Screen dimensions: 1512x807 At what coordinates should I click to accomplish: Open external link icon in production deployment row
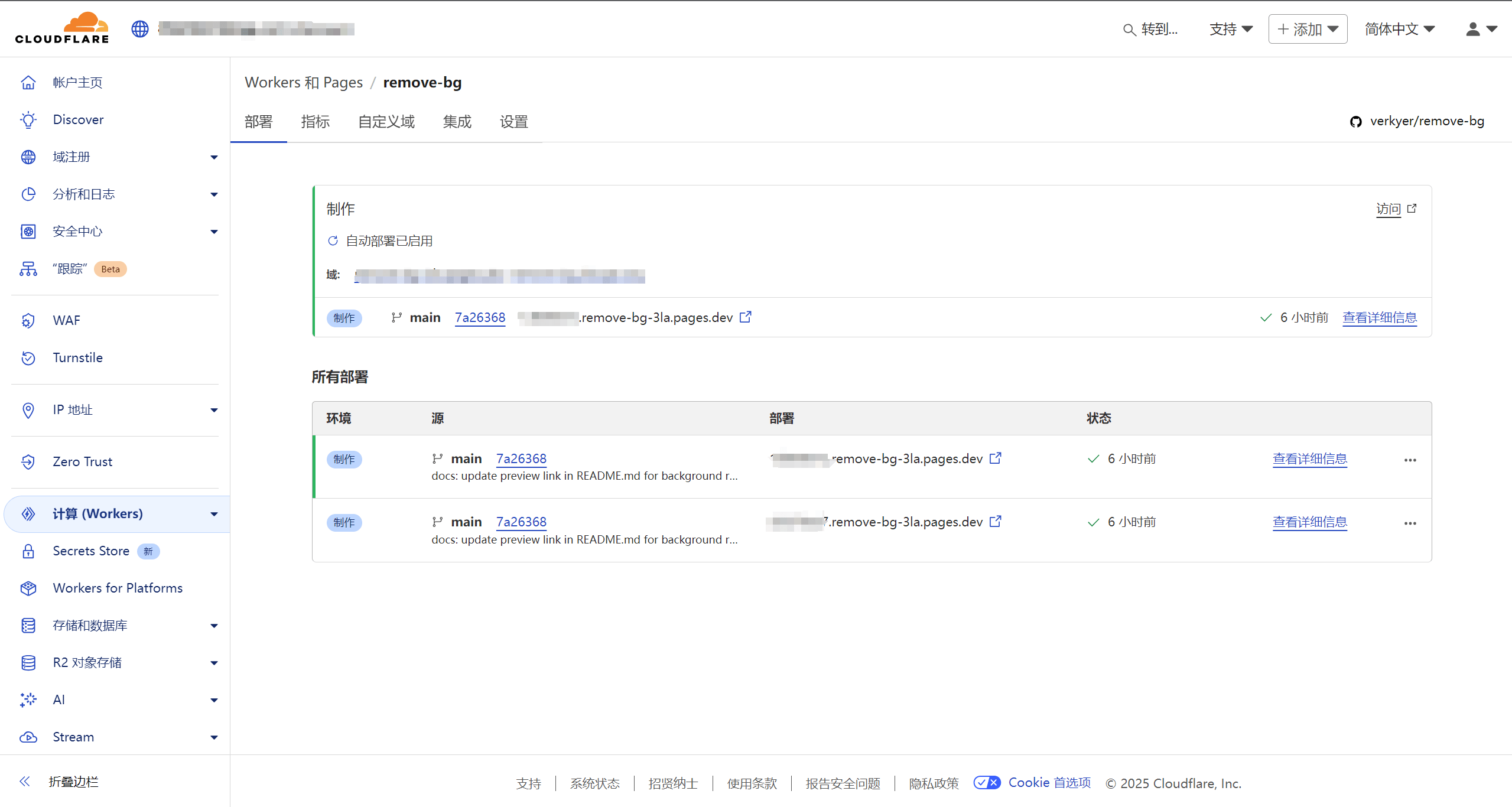746,317
